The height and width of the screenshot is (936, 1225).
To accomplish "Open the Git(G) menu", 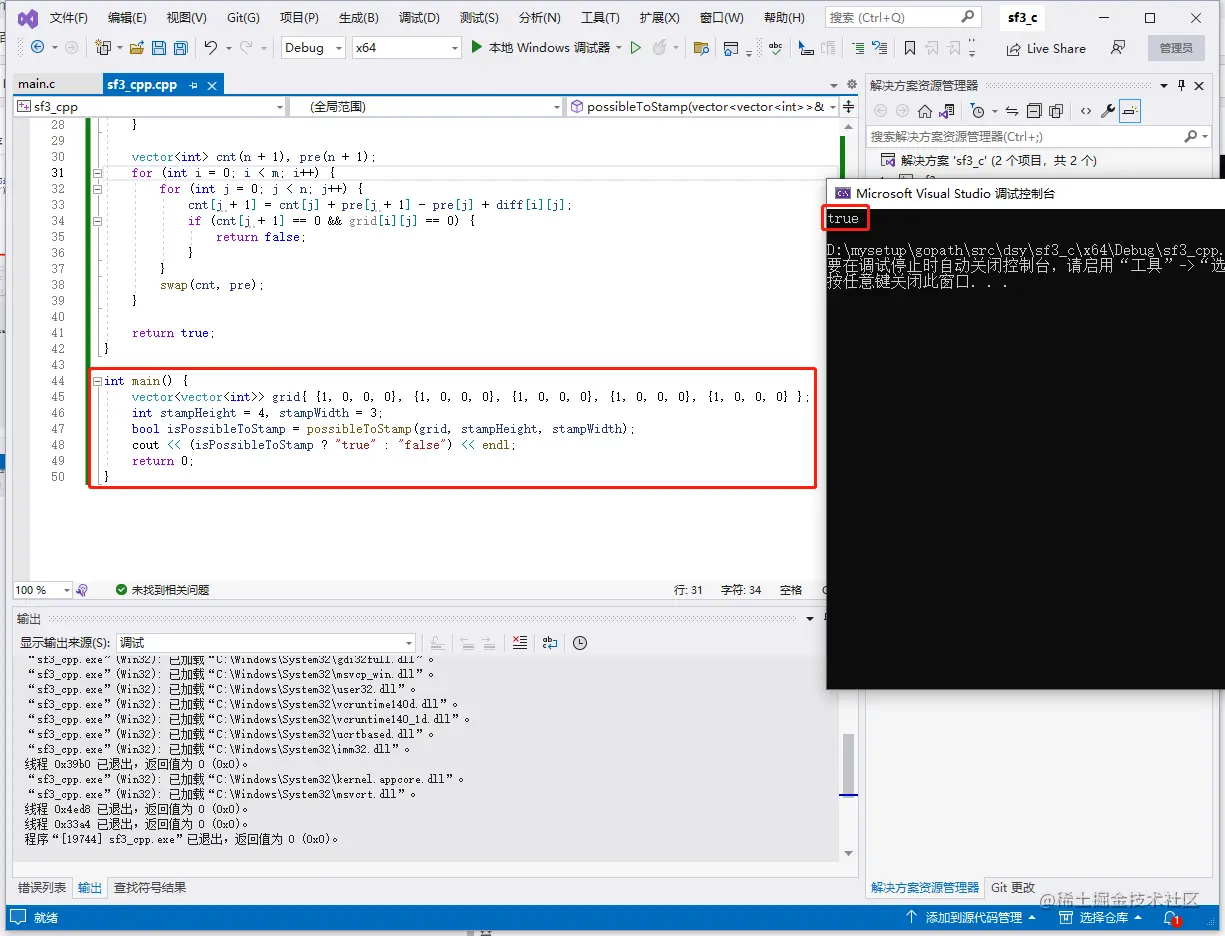I will click(x=243, y=18).
